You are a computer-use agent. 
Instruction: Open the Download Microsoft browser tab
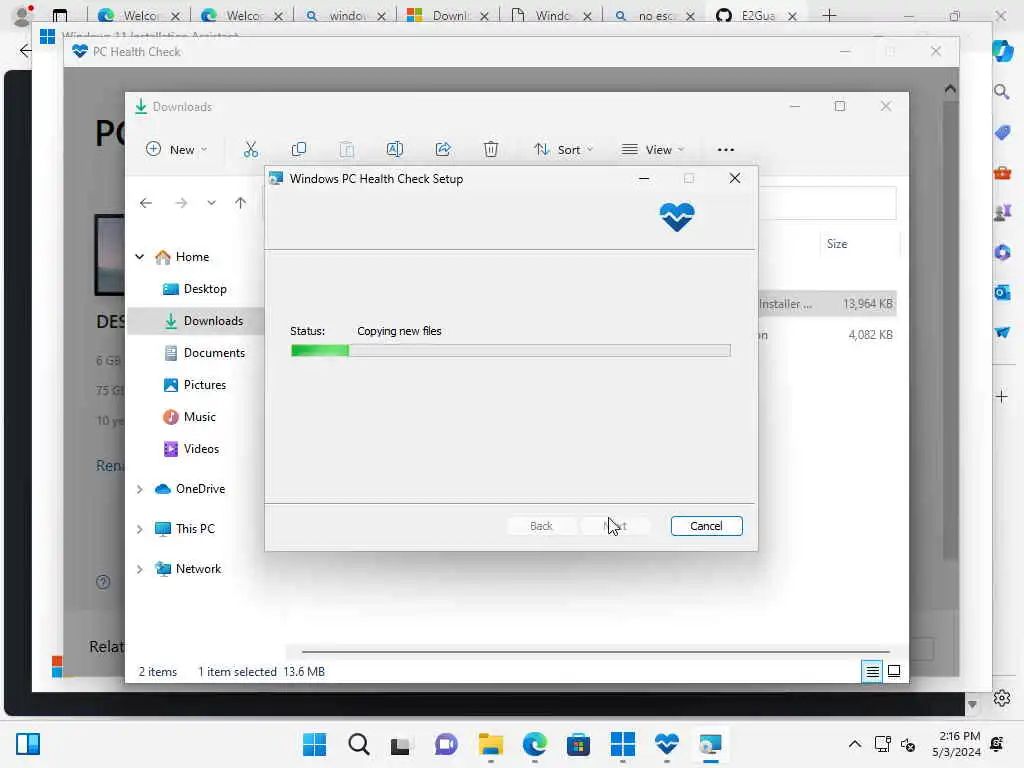pos(449,15)
